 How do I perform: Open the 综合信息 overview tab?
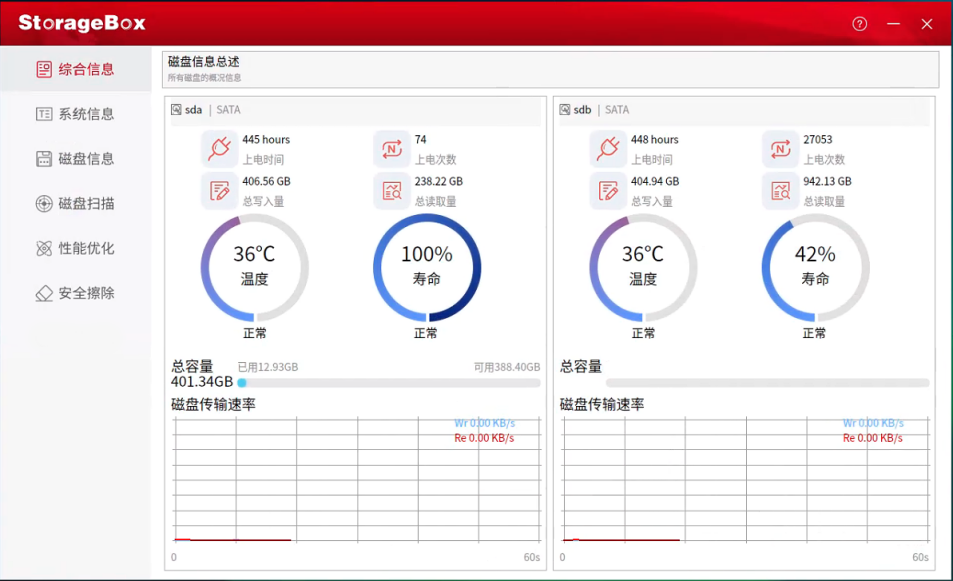[76, 69]
